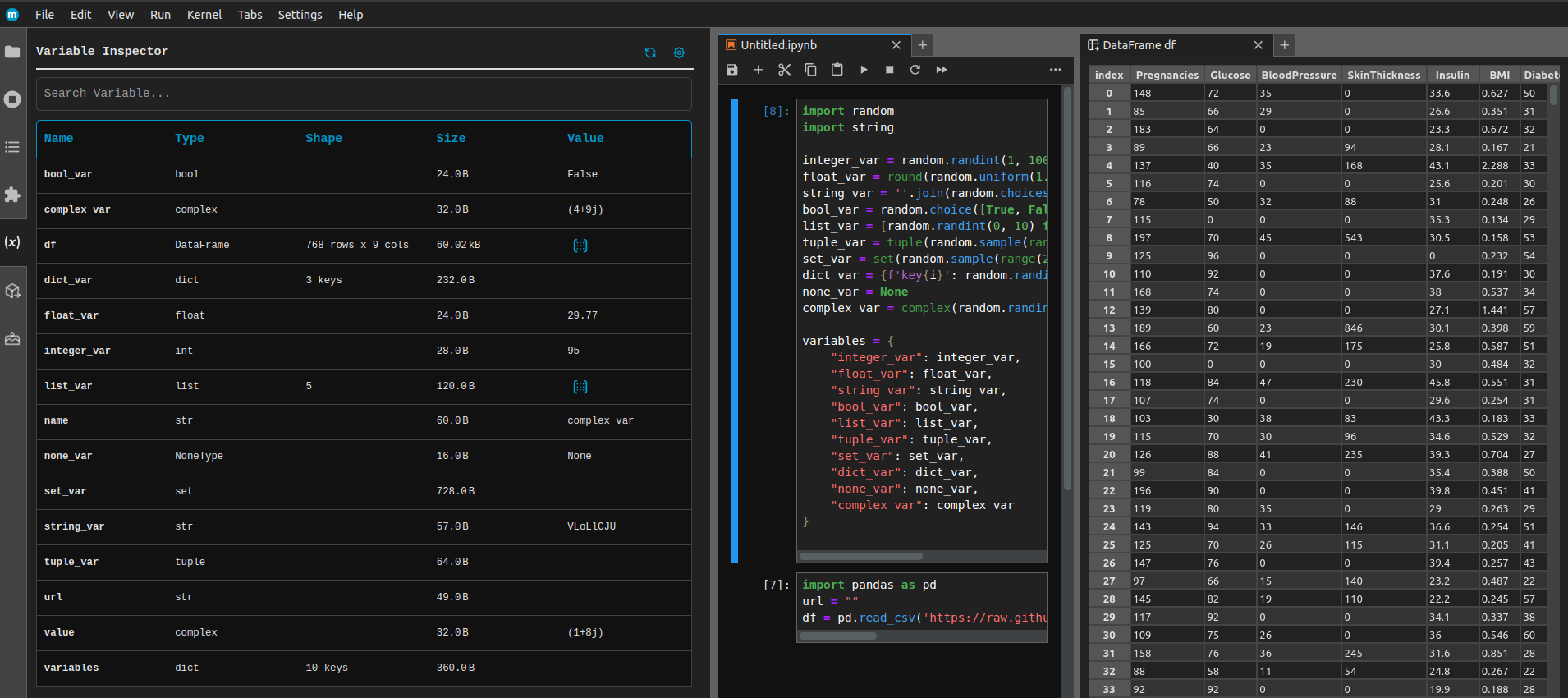Screen dimensions: 1568x698
Task: Open the running kernels sidebar icon
Action: [x=12, y=99]
